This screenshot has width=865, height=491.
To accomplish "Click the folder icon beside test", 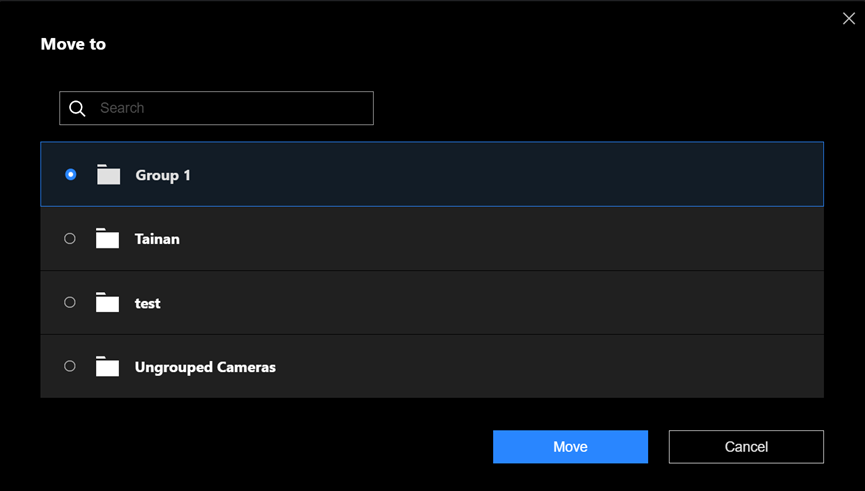I will click(107, 303).
